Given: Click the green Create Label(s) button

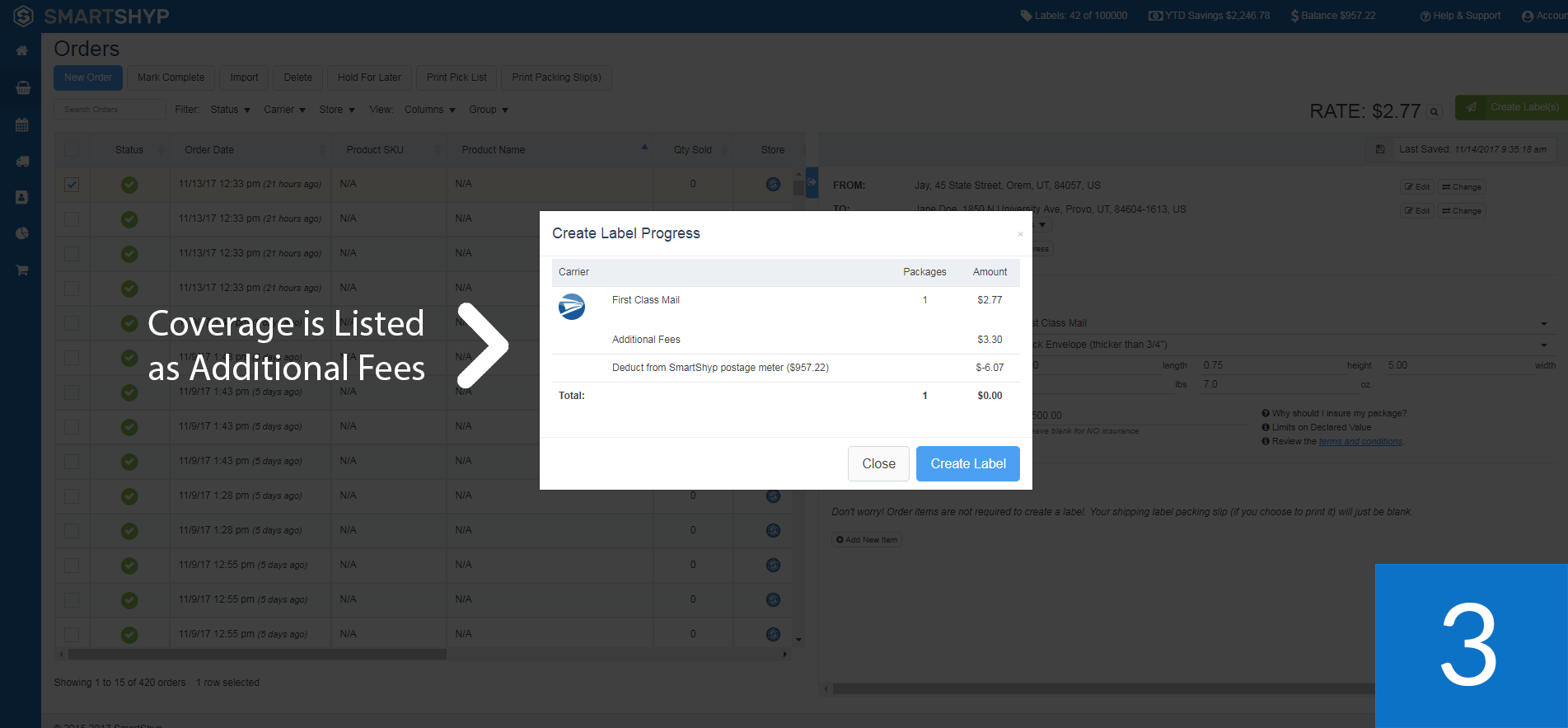Looking at the screenshot, I should coord(1511,107).
